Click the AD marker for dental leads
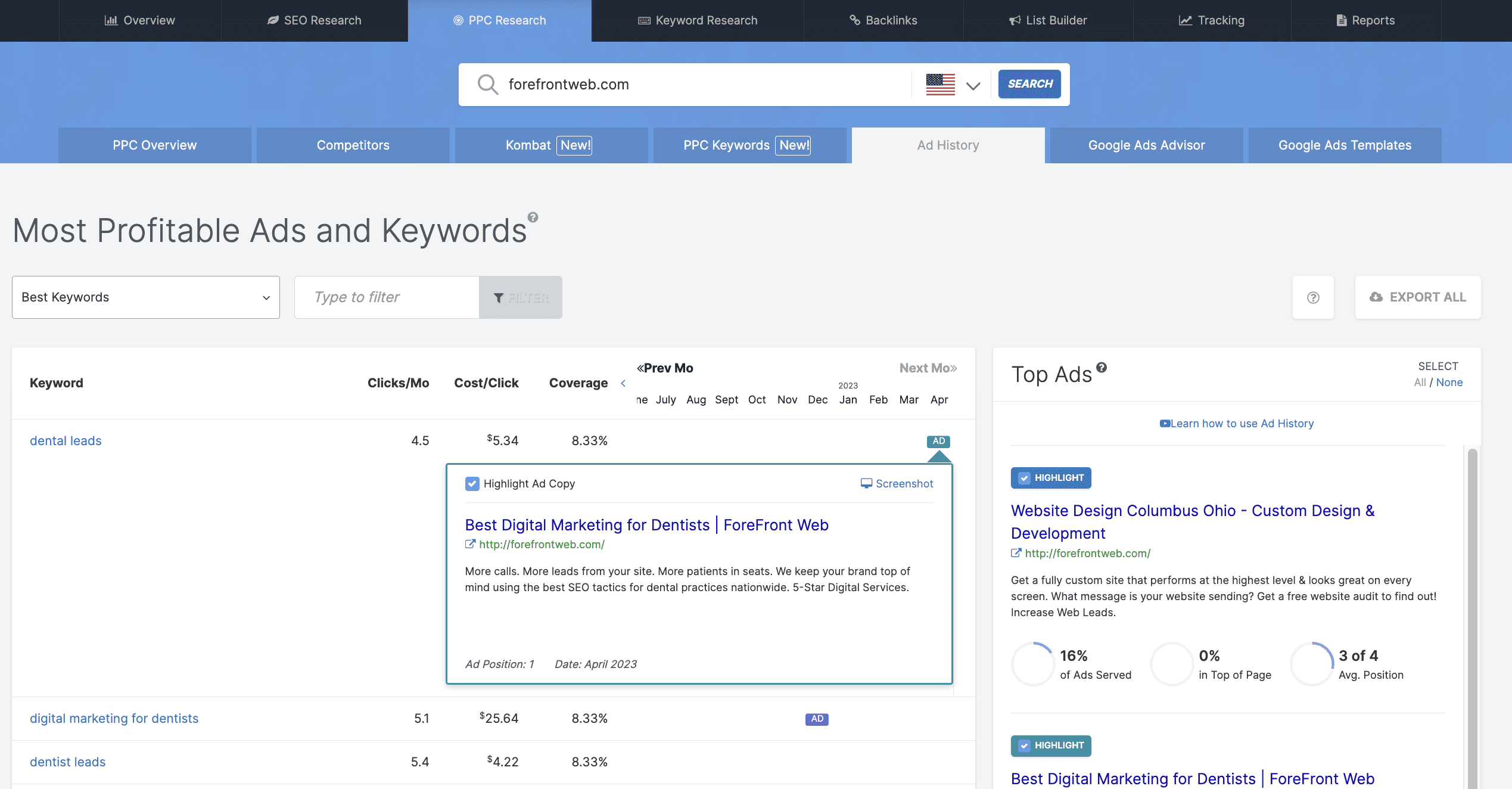This screenshot has height=789, width=1512. point(938,442)
